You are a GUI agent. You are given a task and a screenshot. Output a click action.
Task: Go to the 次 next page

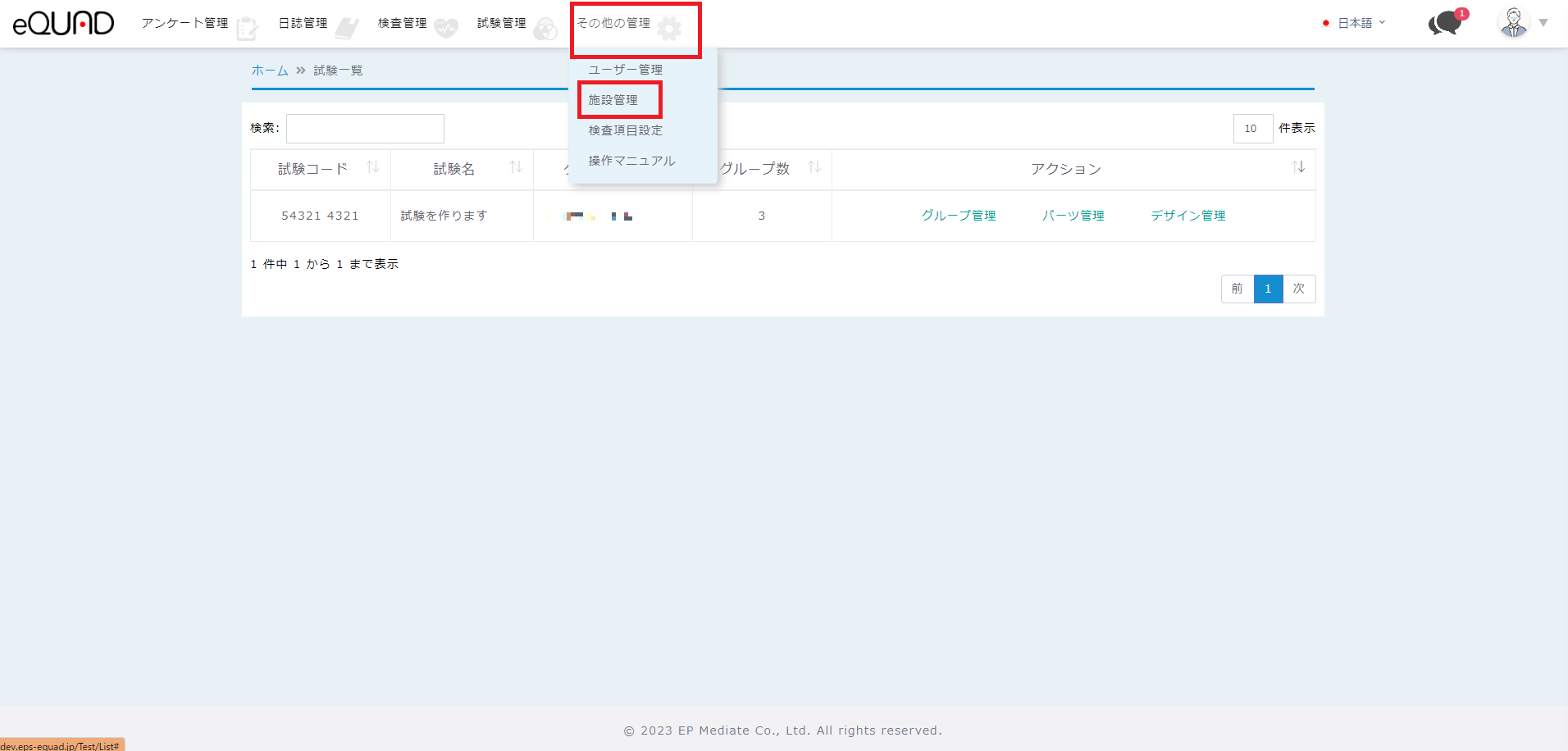tap(1299, 289)
